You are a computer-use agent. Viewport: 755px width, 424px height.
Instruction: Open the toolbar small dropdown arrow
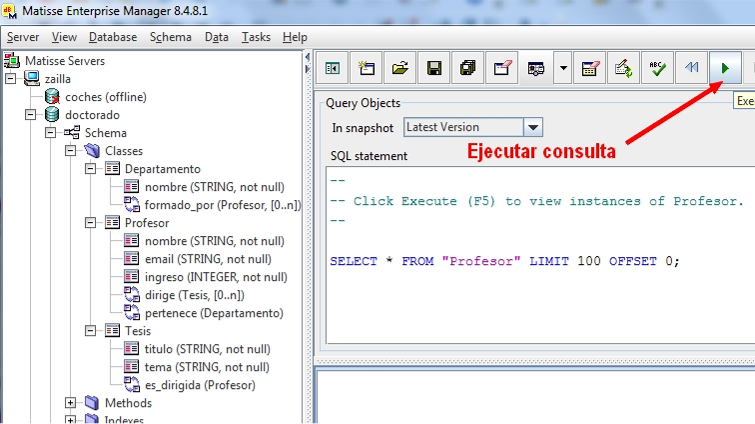coord(562,68)
